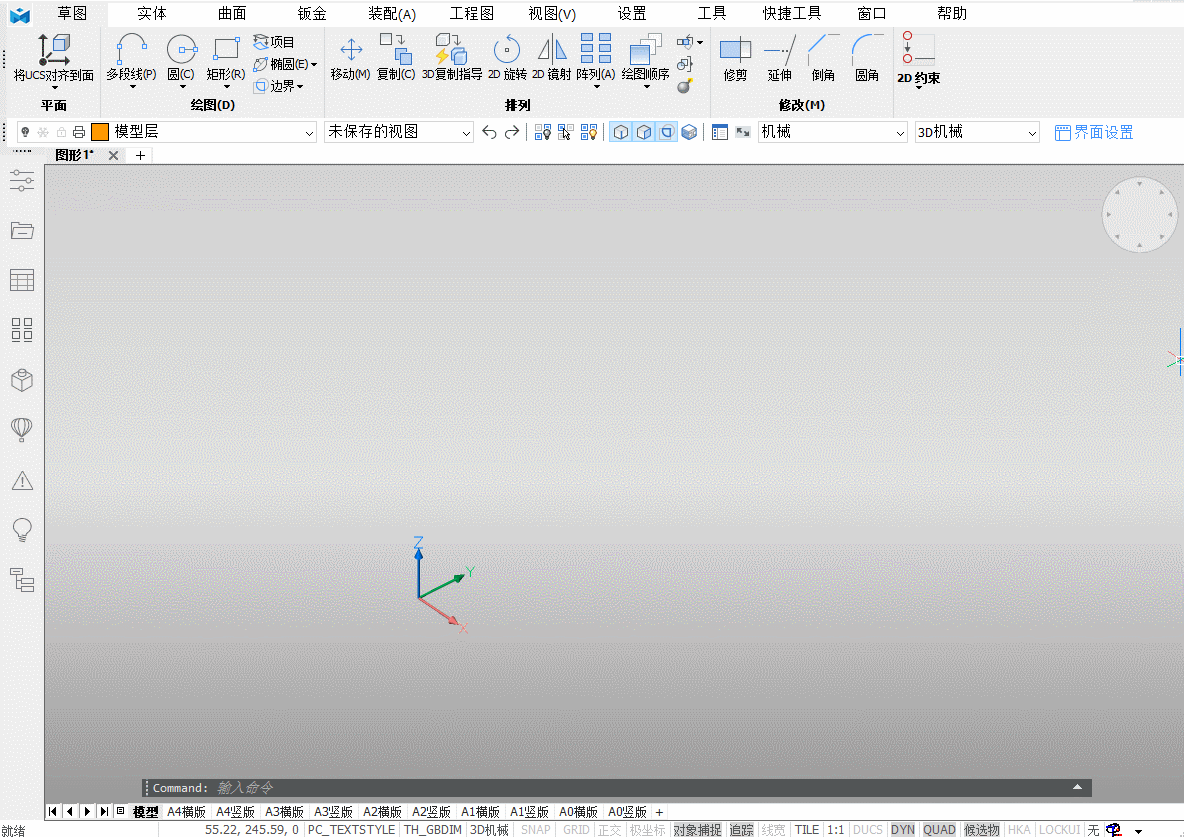Select the 2D Rotate (2D旋转) tool
This screenshot has height=837, width=1184.
click(x=507, y=57)
